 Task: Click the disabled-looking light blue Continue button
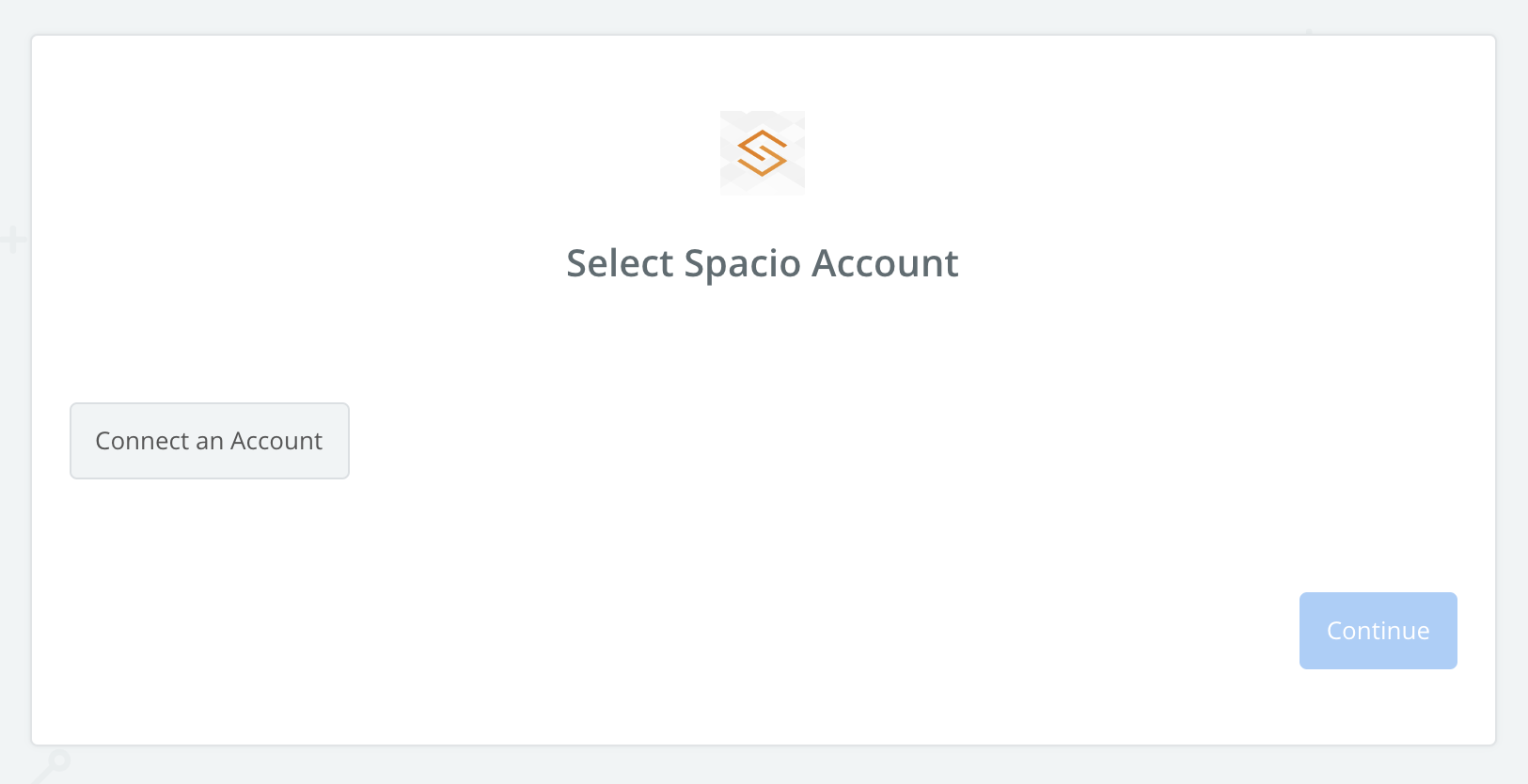pyautogui.click(x=1378, y=631)
